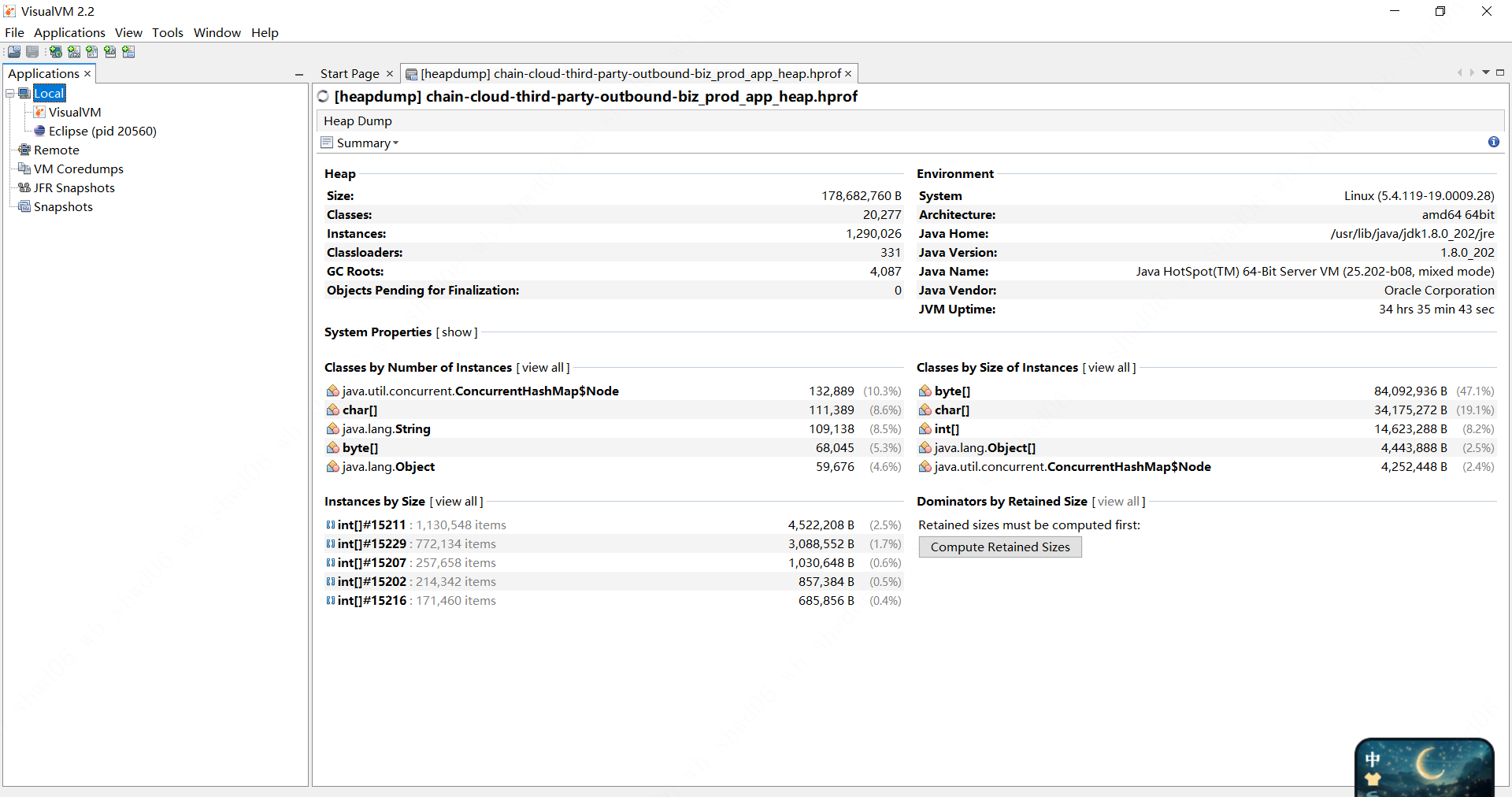View all Classes by Size of Instances
Viewport: 1512px width, 797px height.
coord(1110,367)
